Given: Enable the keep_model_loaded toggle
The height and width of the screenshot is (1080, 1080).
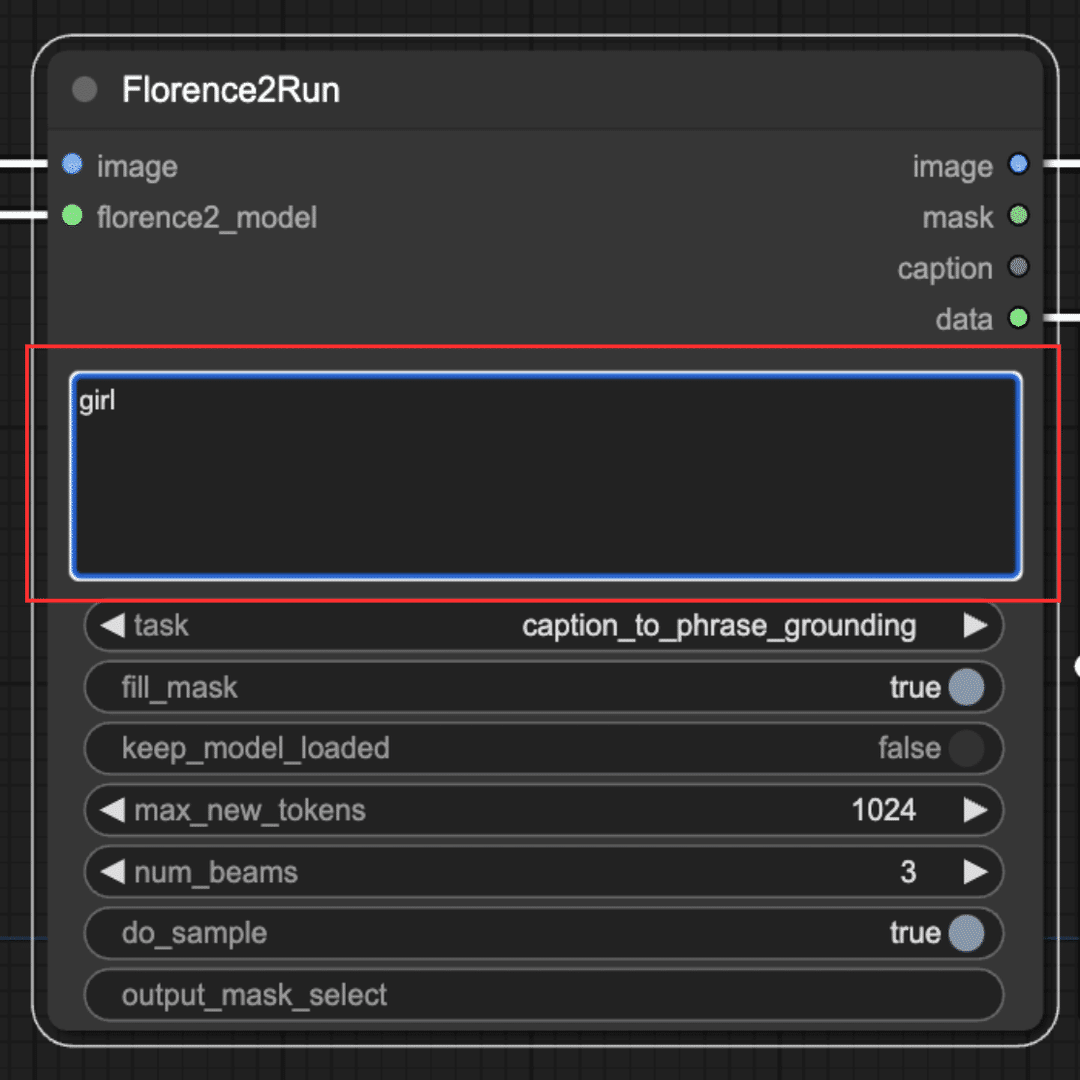Looking at the screenshot, I should pos(966,748).
